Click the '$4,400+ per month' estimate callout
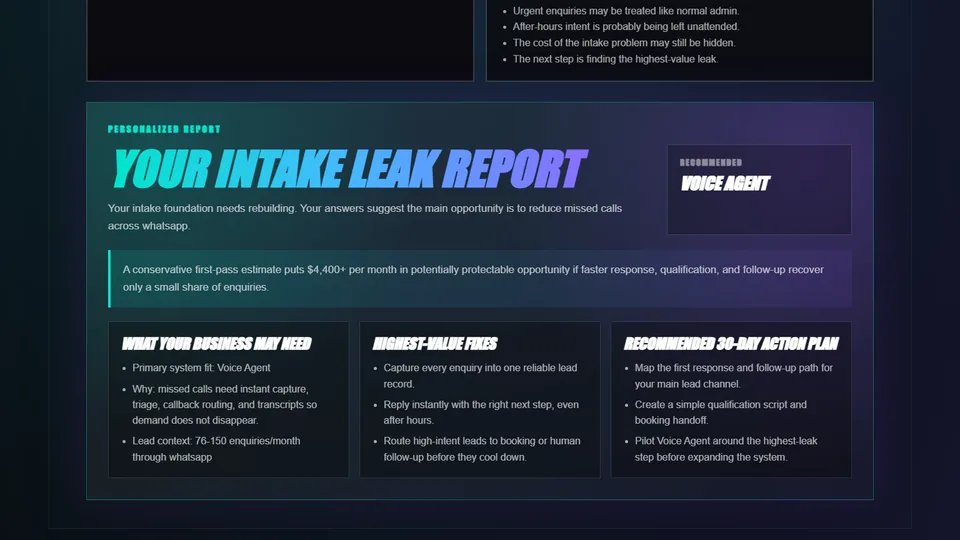Image resolution: width=960 pixels, height=540 pixels. [x=480, y=278]
